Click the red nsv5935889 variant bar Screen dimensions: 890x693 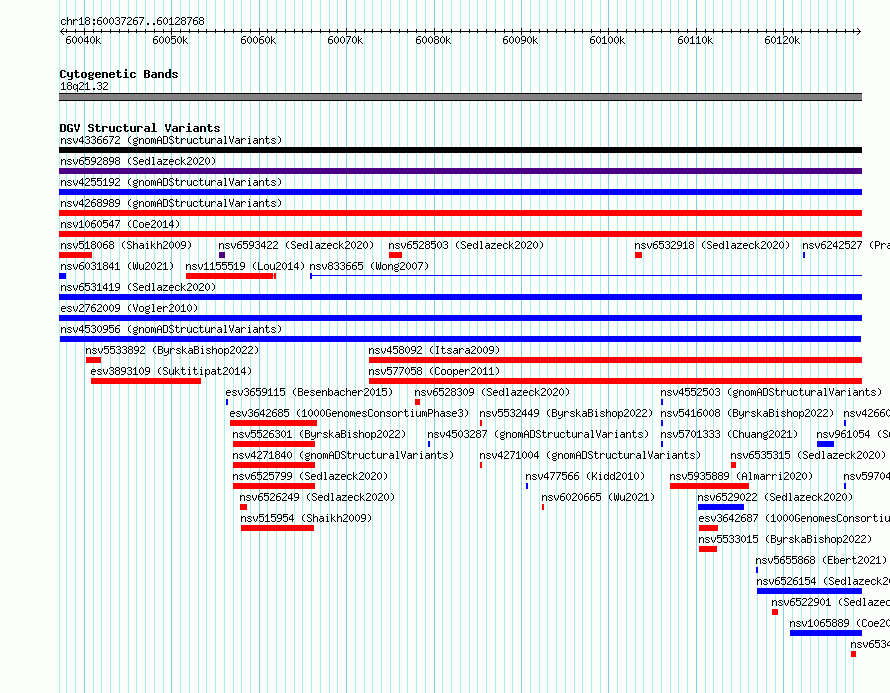pos(710,486)
